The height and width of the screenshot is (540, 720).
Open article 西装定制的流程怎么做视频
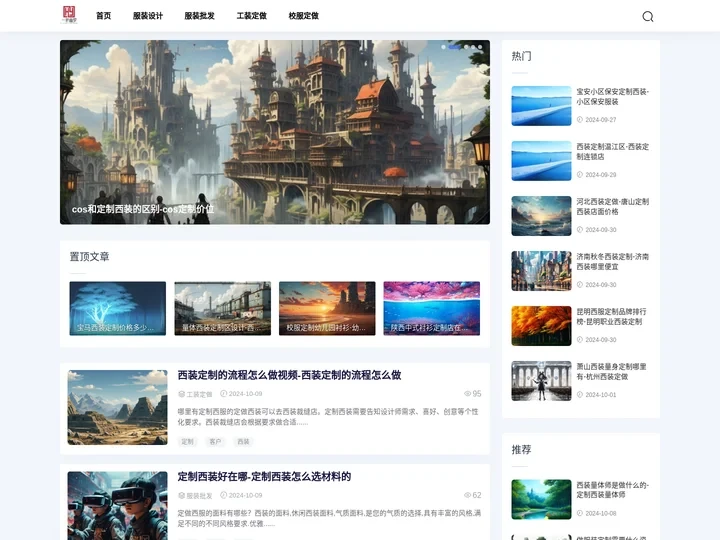[289, 375]
